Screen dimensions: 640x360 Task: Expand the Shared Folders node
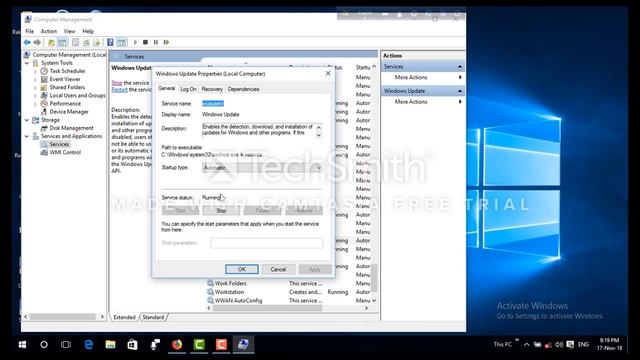[36, 87]
